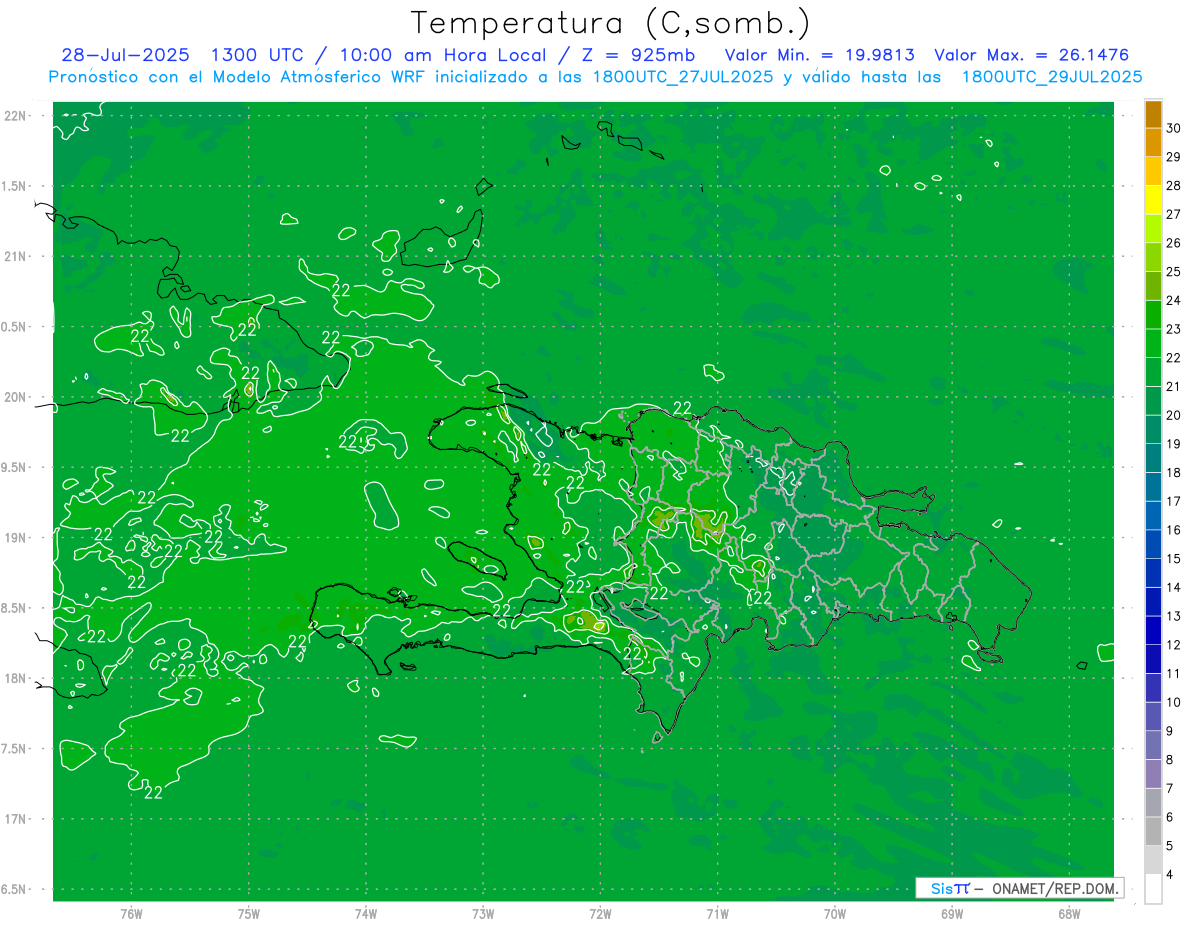Click color scale label "24"
This screenshot has width=1200, height=927.
[1173, 300]
